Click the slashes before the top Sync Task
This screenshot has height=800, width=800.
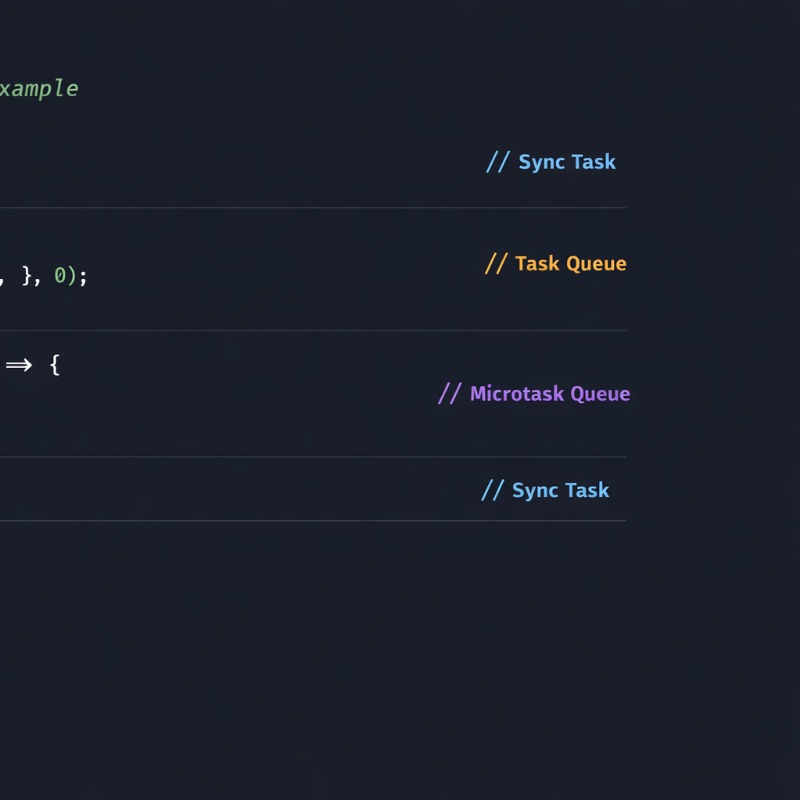pos(498,162)
